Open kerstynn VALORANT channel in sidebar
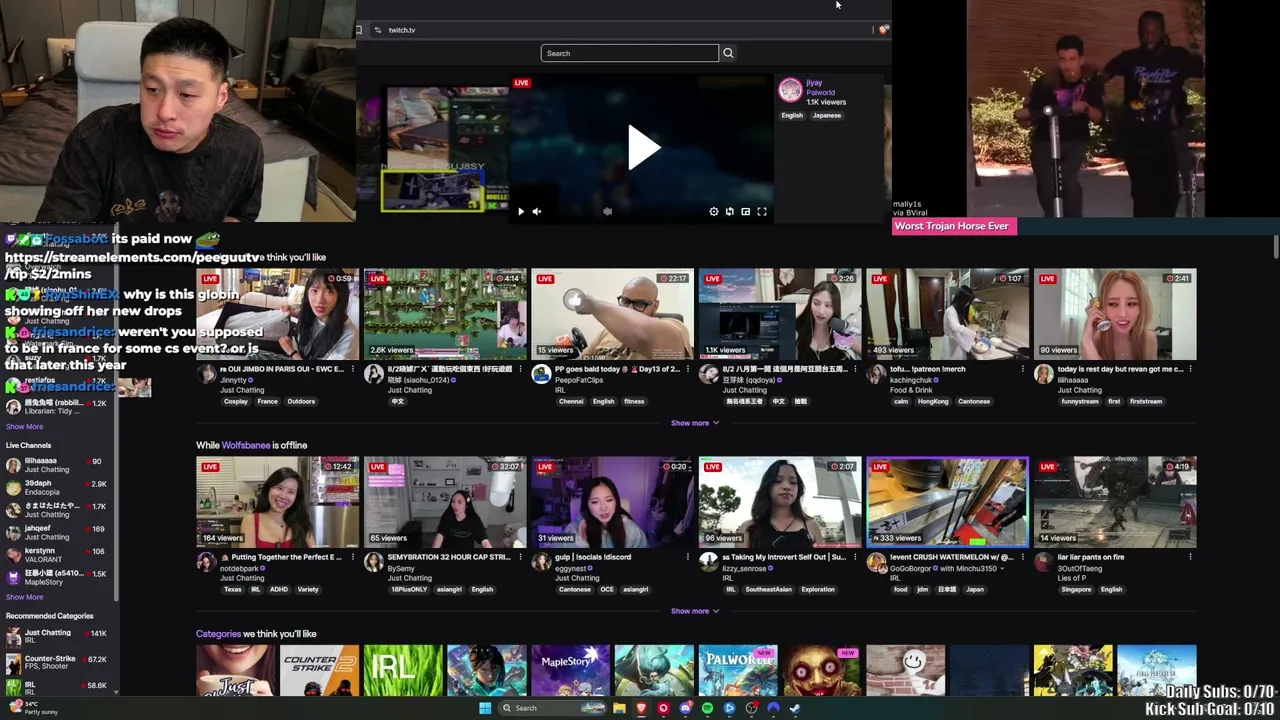1280x720 pixels. pyautogui.click(x=60, y=555)
